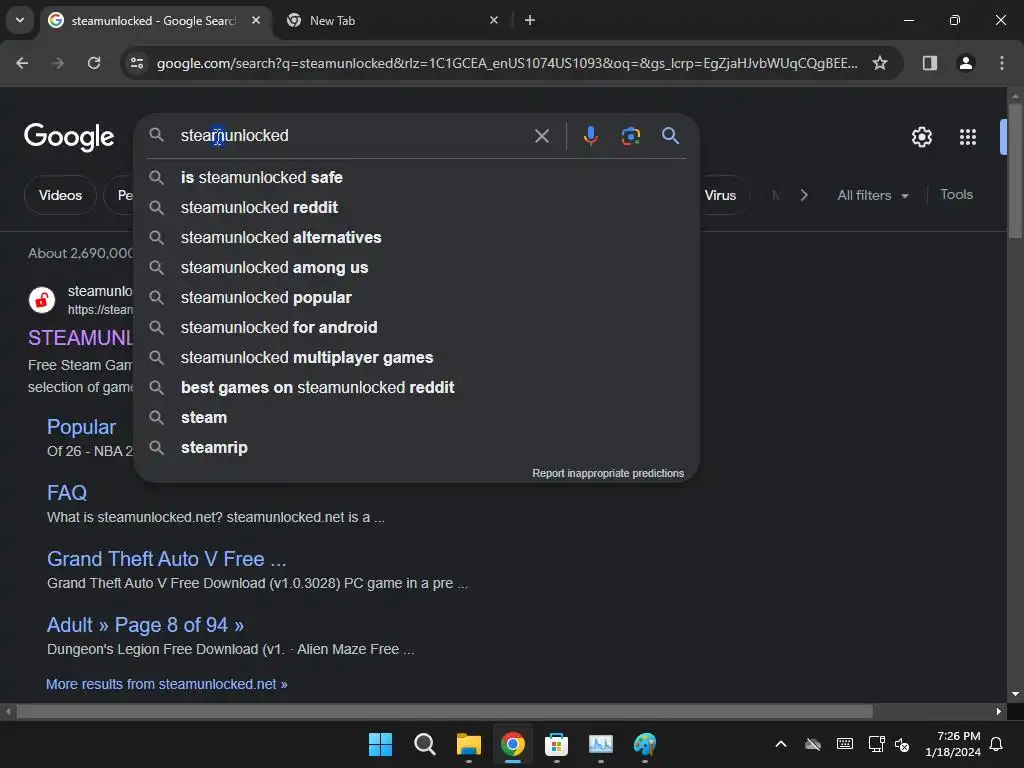Viewport: 1024px width, 768px height.
Task: Open Microsoft Store from taskbar
Action: pyautogui.click(x=556, y=744)
